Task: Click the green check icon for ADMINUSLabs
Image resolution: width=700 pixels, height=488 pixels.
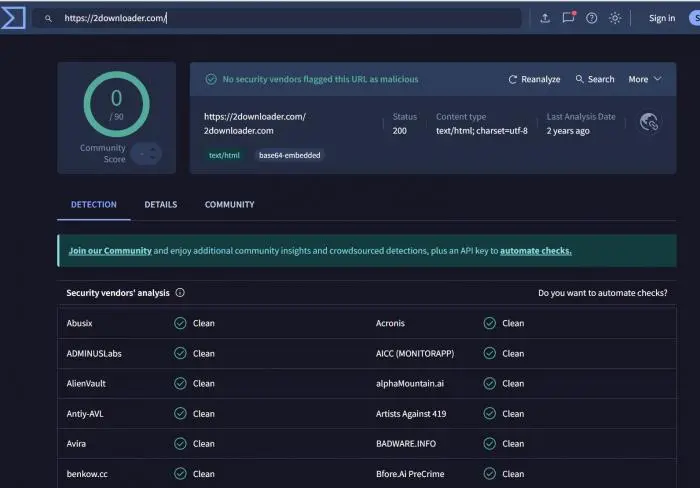Action: (180, 353)
